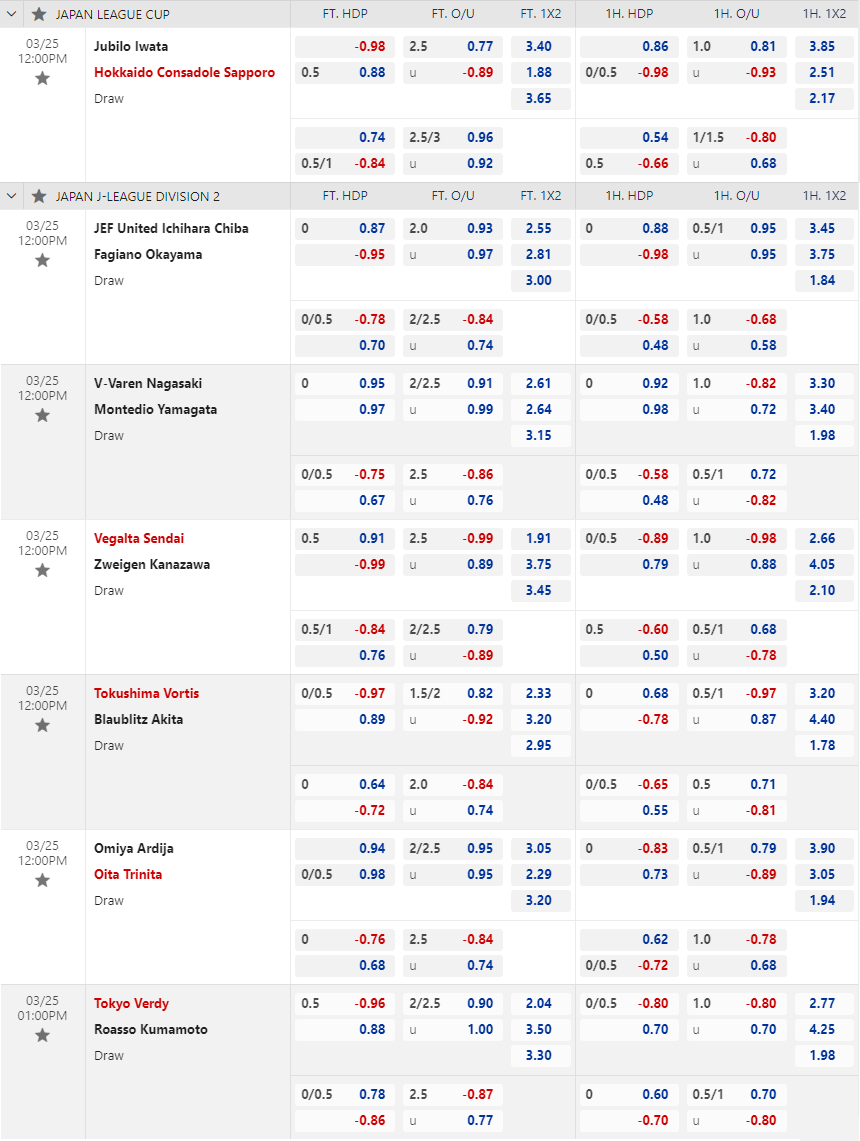Select Tokyo Verdy match FT draw 3.30
Image resolution: width=860 pixels, height=1141 pixels.
pyautogui.click(x=541, y=1055)
